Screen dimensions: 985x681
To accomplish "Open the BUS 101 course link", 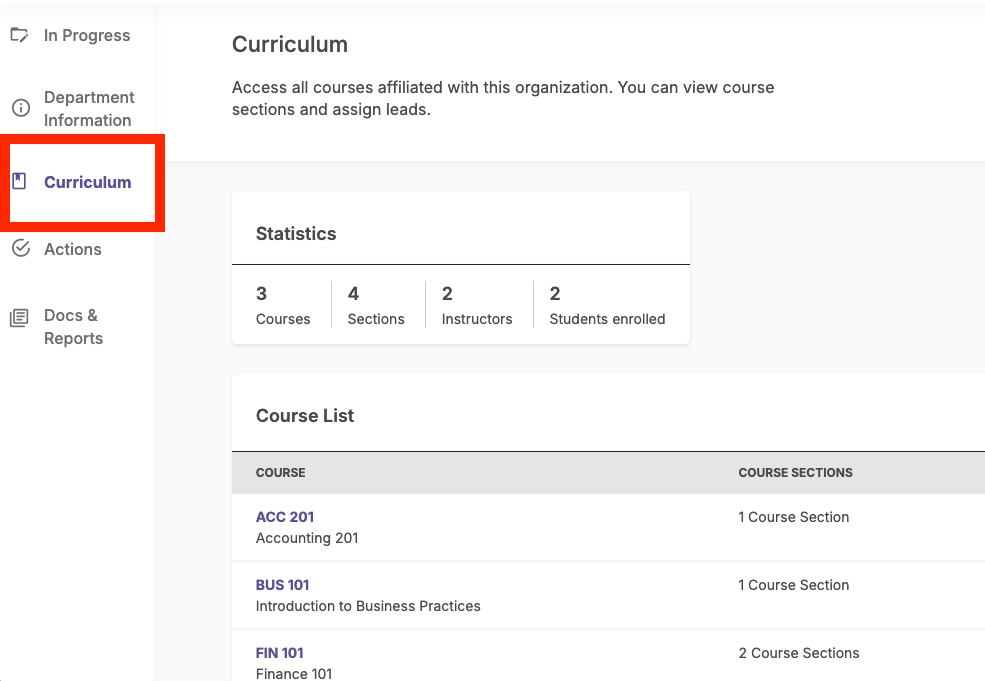I will pos(282,585).
